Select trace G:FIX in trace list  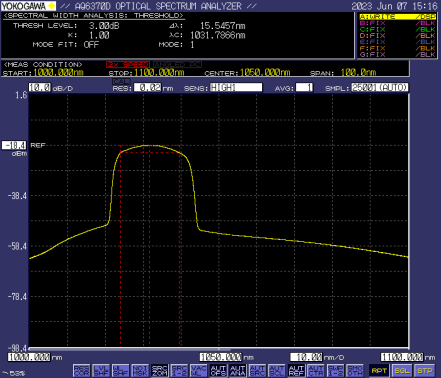click(397, 55)
